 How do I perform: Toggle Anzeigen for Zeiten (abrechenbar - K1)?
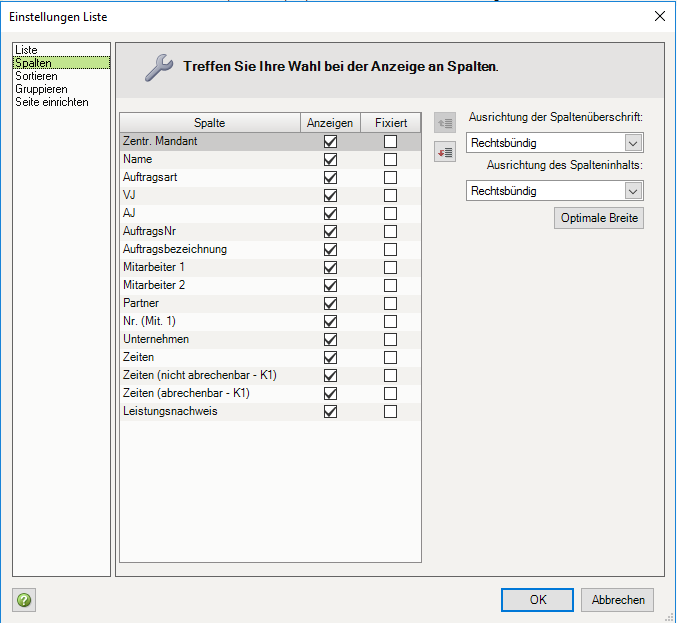click(330, 393)
